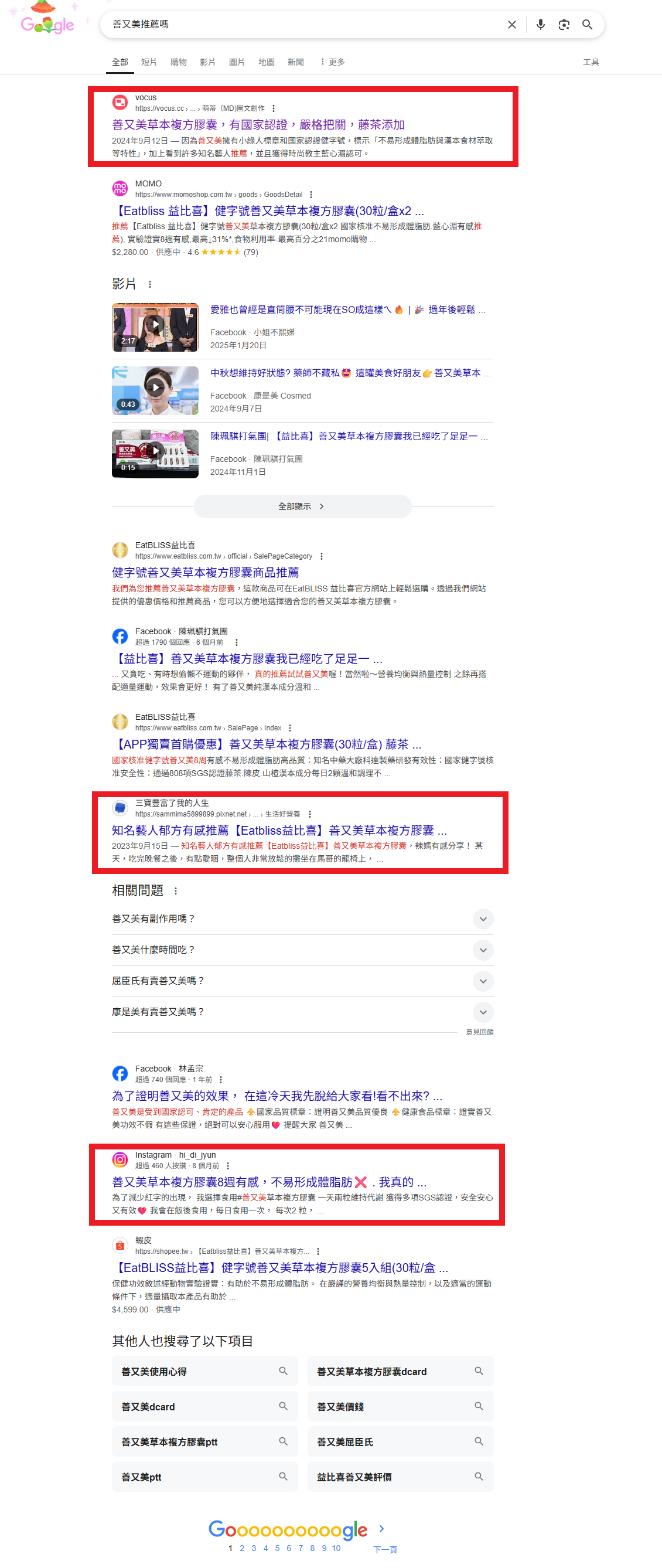Start voice search with microphone icon

click(x=540, y=25)
